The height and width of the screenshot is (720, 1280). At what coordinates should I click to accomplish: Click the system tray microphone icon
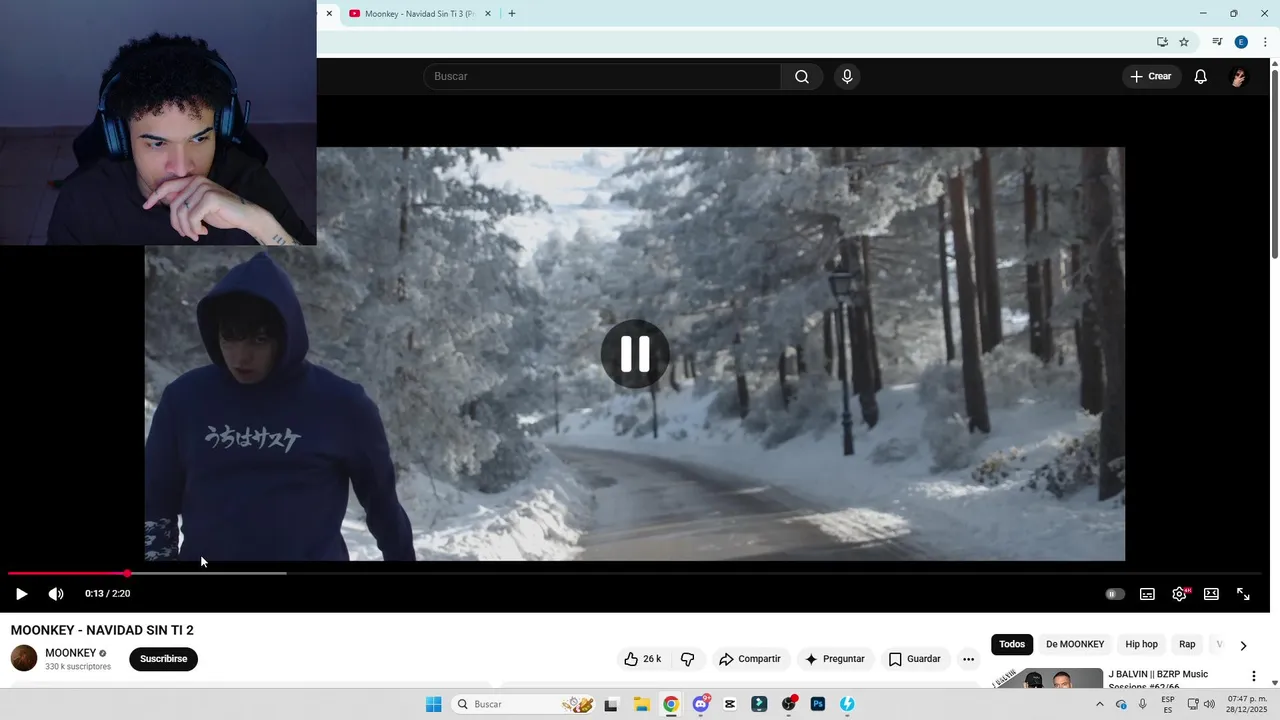pos(1143,704)
